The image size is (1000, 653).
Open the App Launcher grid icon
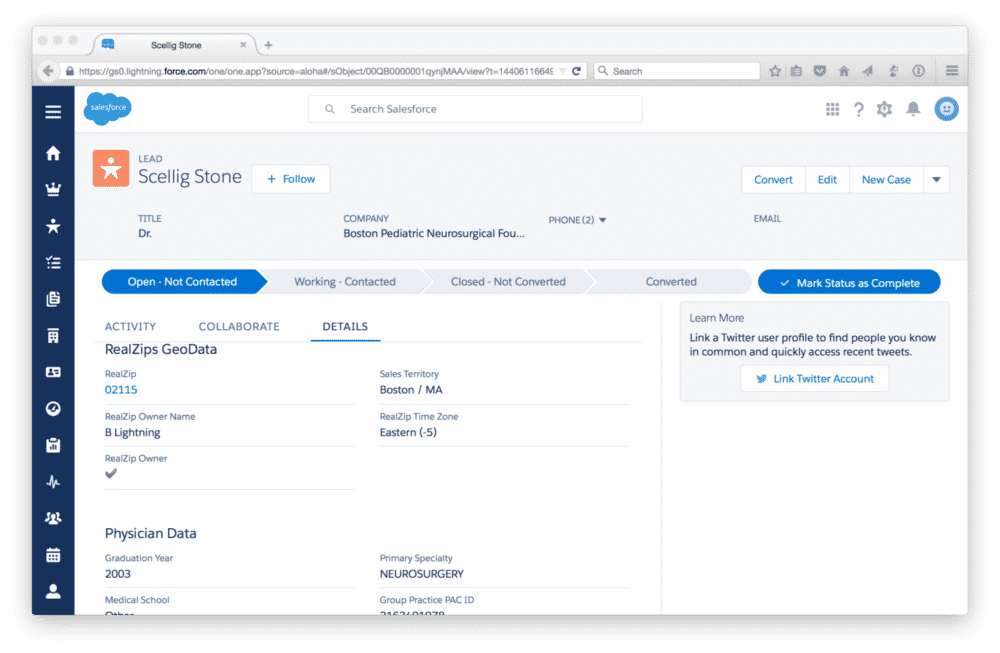click(x=832, y=109)
